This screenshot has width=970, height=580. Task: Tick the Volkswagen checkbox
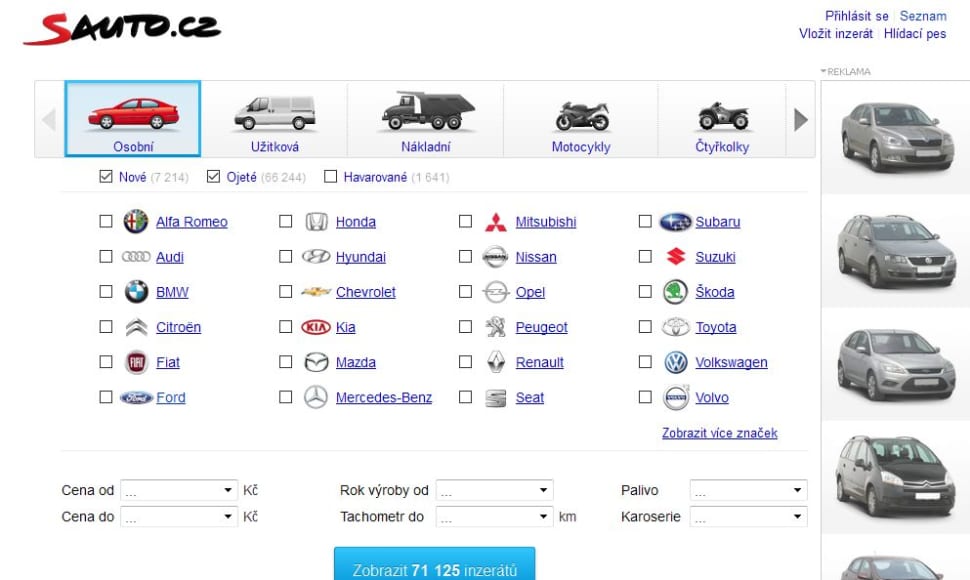[x=645, y=362]
